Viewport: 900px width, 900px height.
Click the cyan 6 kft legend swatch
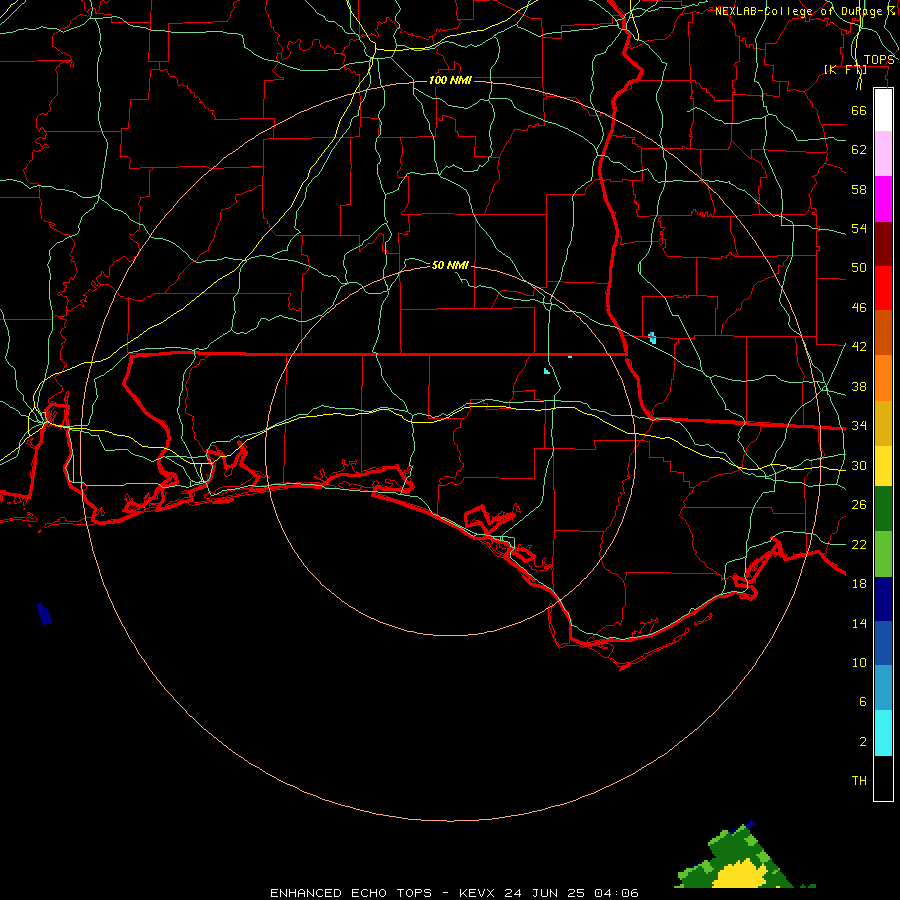point(883,733)
